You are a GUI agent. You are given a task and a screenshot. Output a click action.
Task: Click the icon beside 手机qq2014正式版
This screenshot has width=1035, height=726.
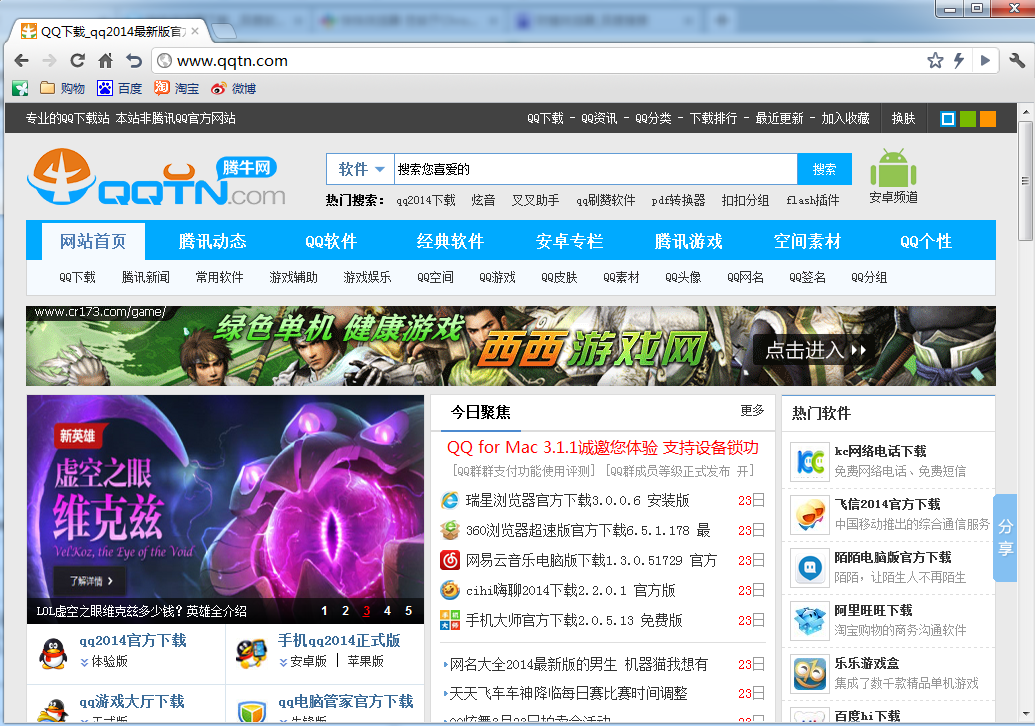pos(251,653)
